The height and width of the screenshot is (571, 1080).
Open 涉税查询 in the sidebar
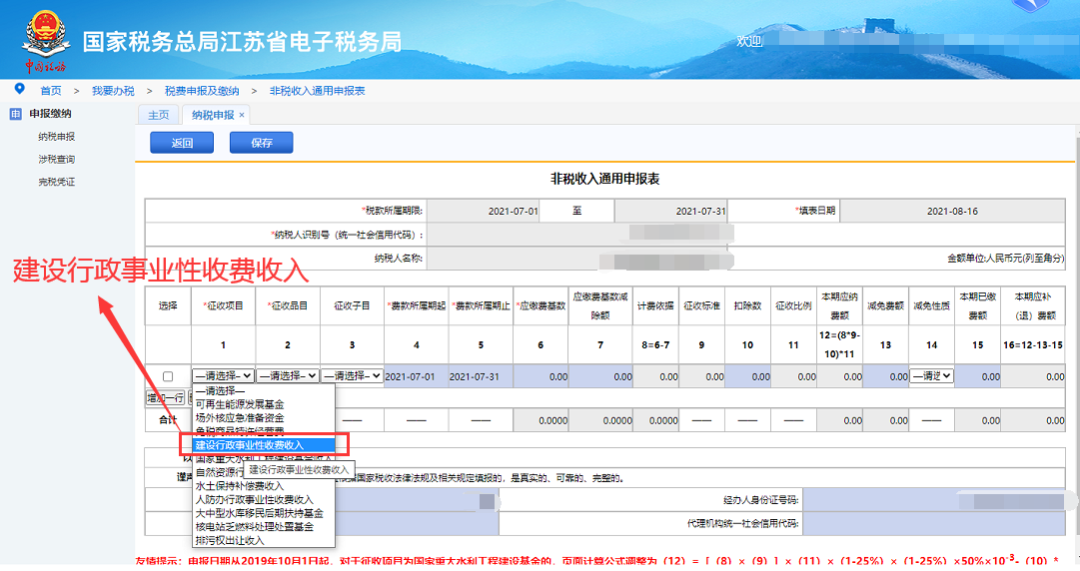point(56,159)
